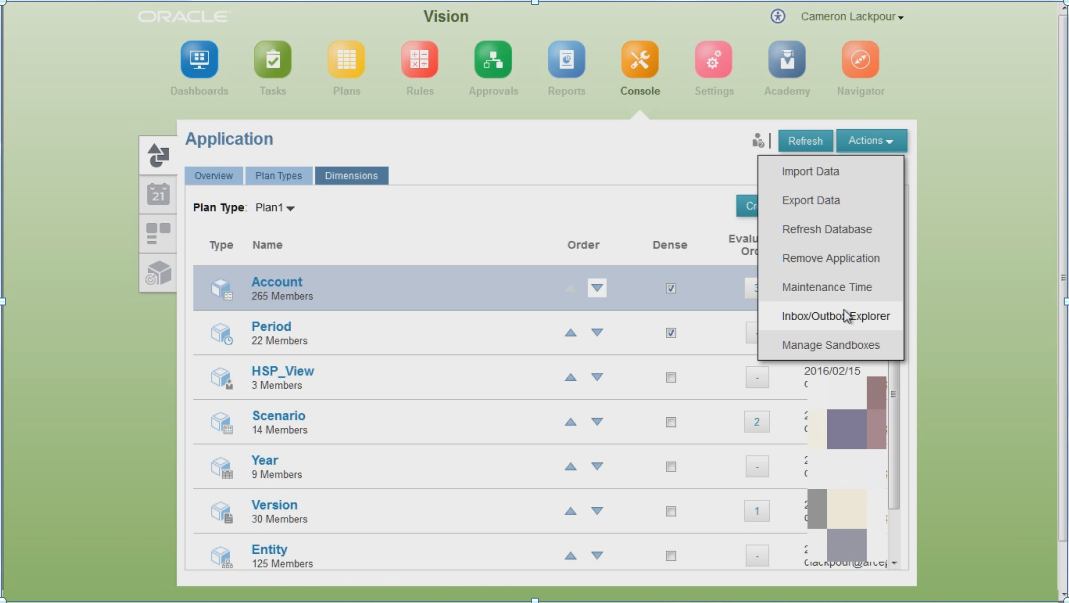Open the HSP_View dimension link
Viewport: 1069px width, 603px height.
pos(282,371)
